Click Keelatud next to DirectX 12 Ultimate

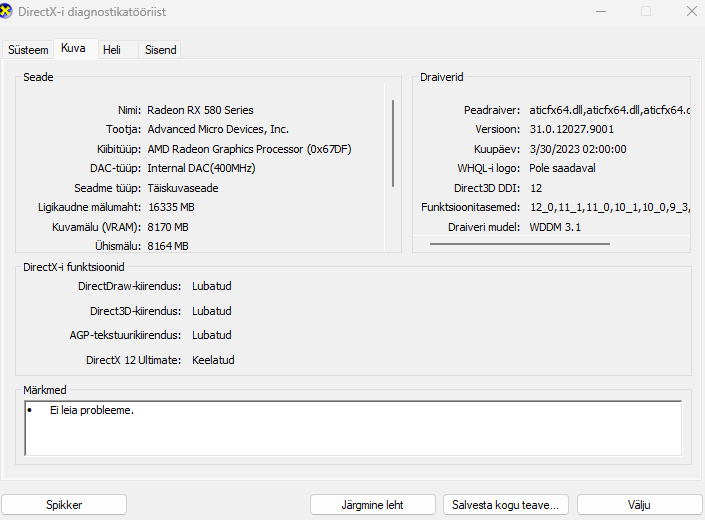pos(213,360)
